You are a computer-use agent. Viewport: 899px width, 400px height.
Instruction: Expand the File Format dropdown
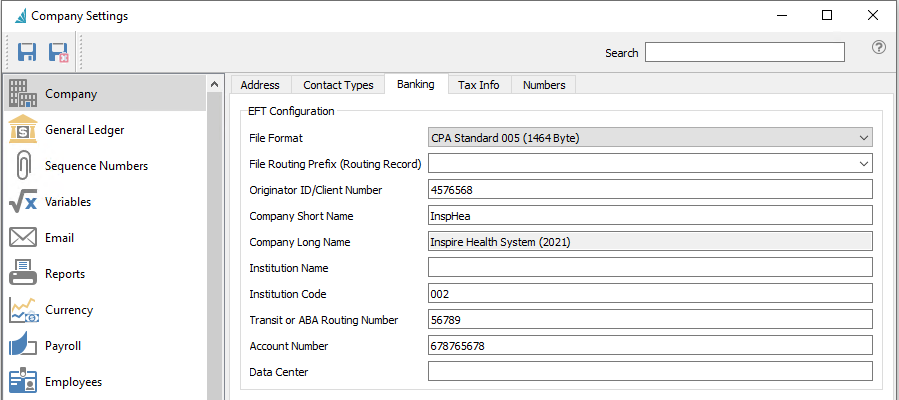click(x=864, y=138)
